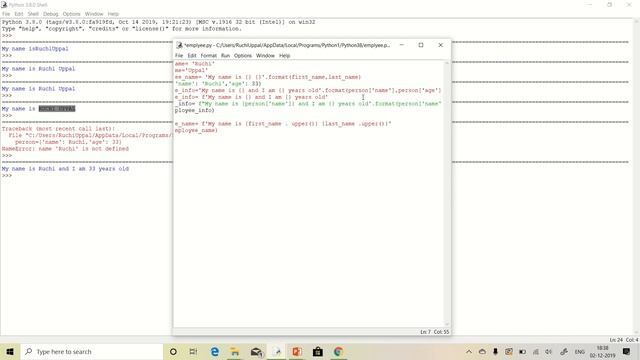This screenshot has height=360, width=640.
Task: Open Edit menu in Python Shell window
Action: 19,14
